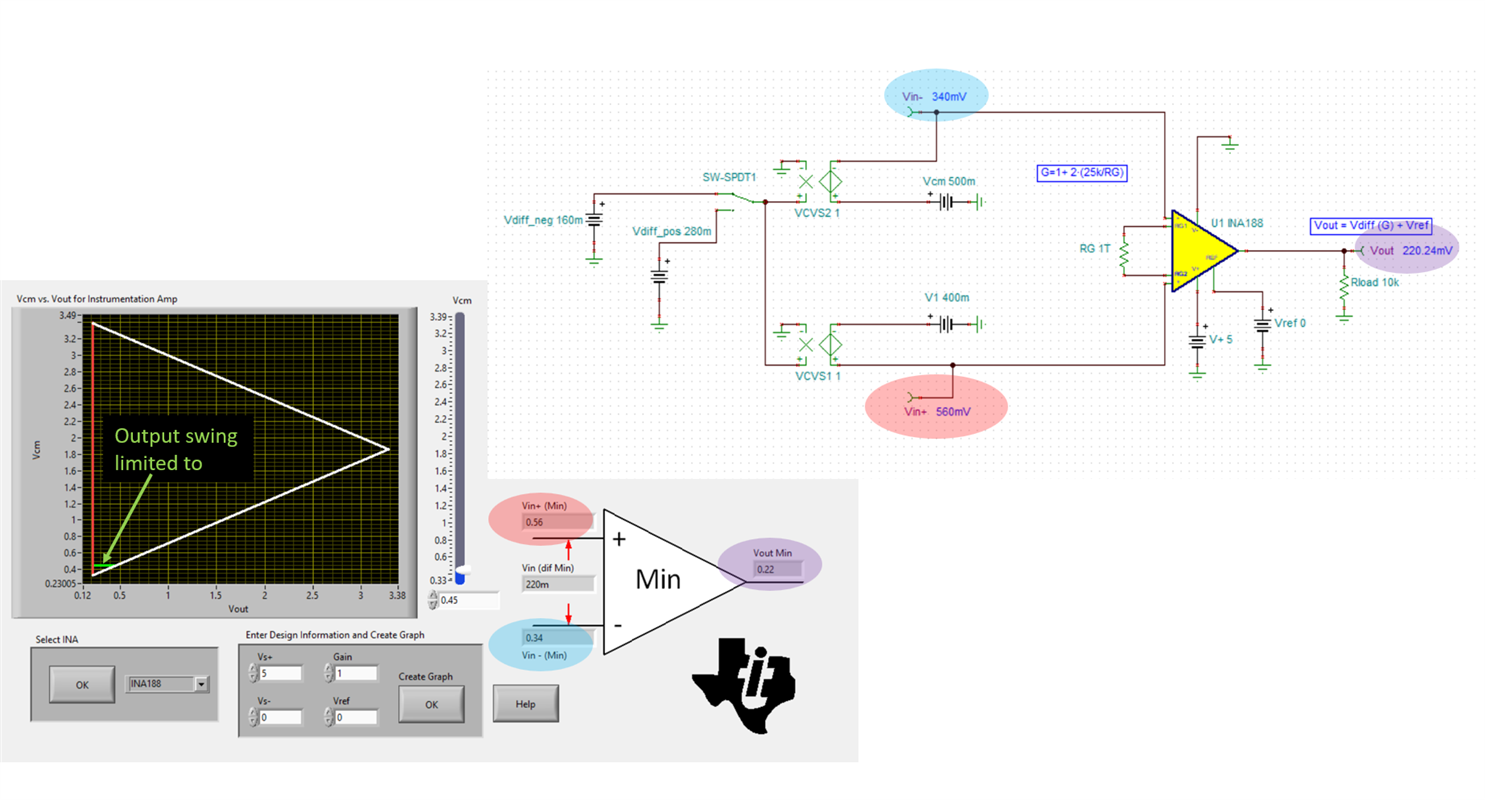1485x800 pixels.
Task: Click the Create Graph OK button
Action: (431, 704)
